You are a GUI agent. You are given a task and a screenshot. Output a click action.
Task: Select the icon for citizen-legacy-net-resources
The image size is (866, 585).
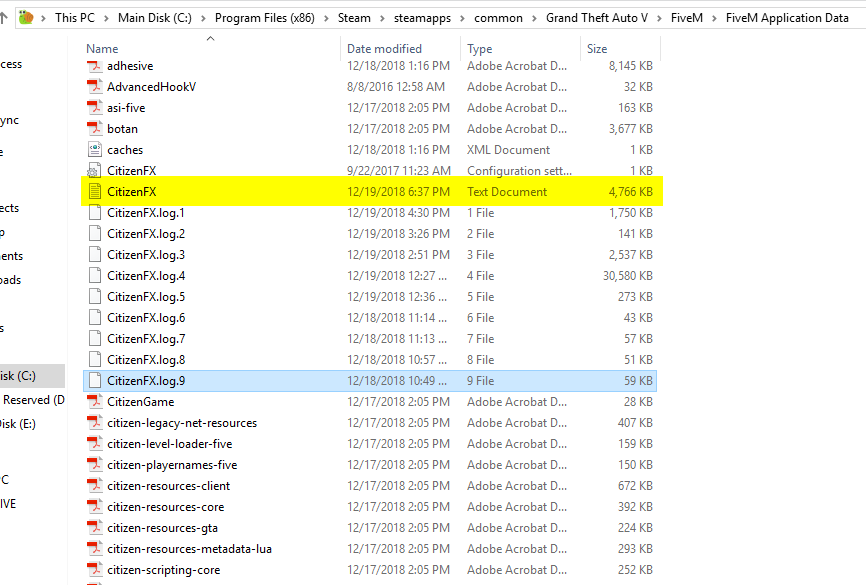tap(95, 423)
